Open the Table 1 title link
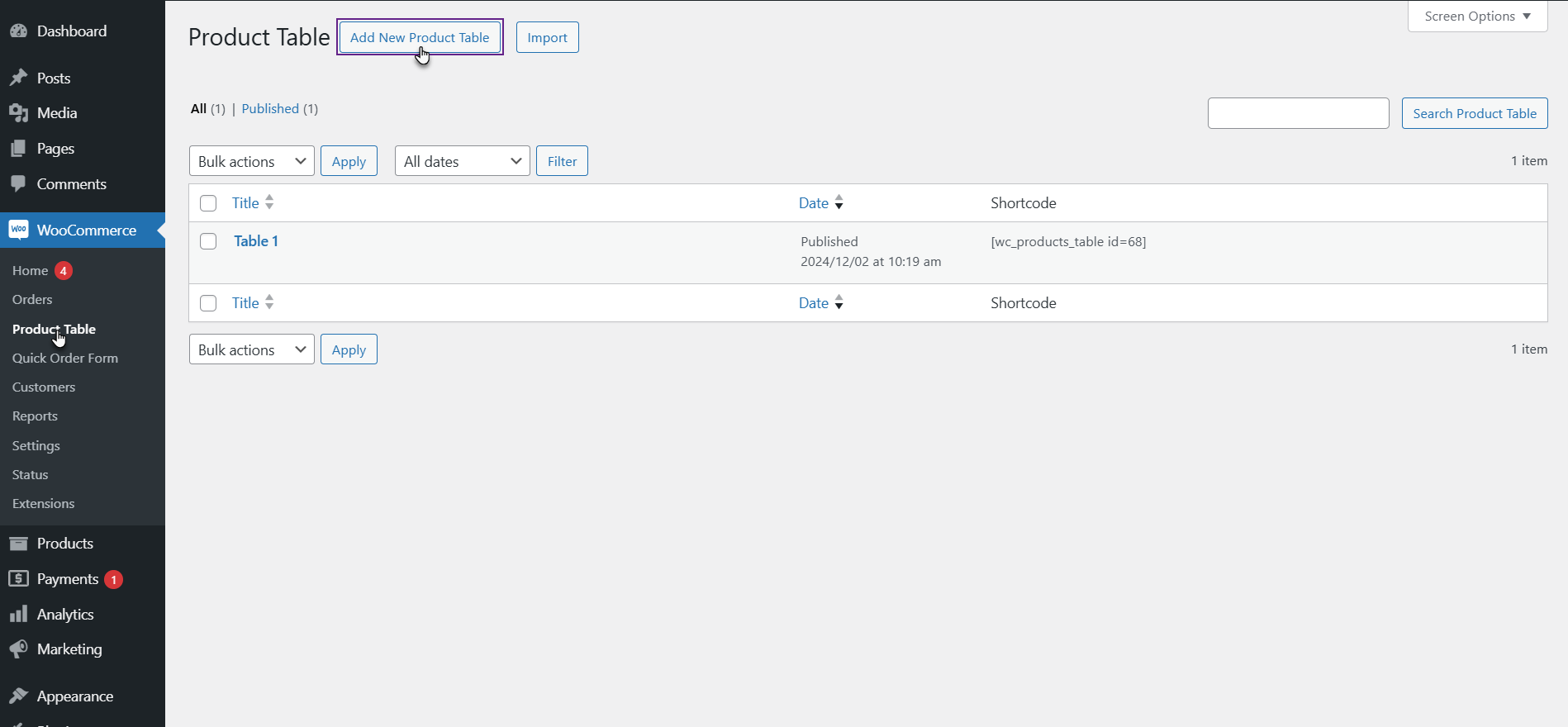The width and height of the screenshot is (1568, 727). pyautogui.click(x=256, y=241)
